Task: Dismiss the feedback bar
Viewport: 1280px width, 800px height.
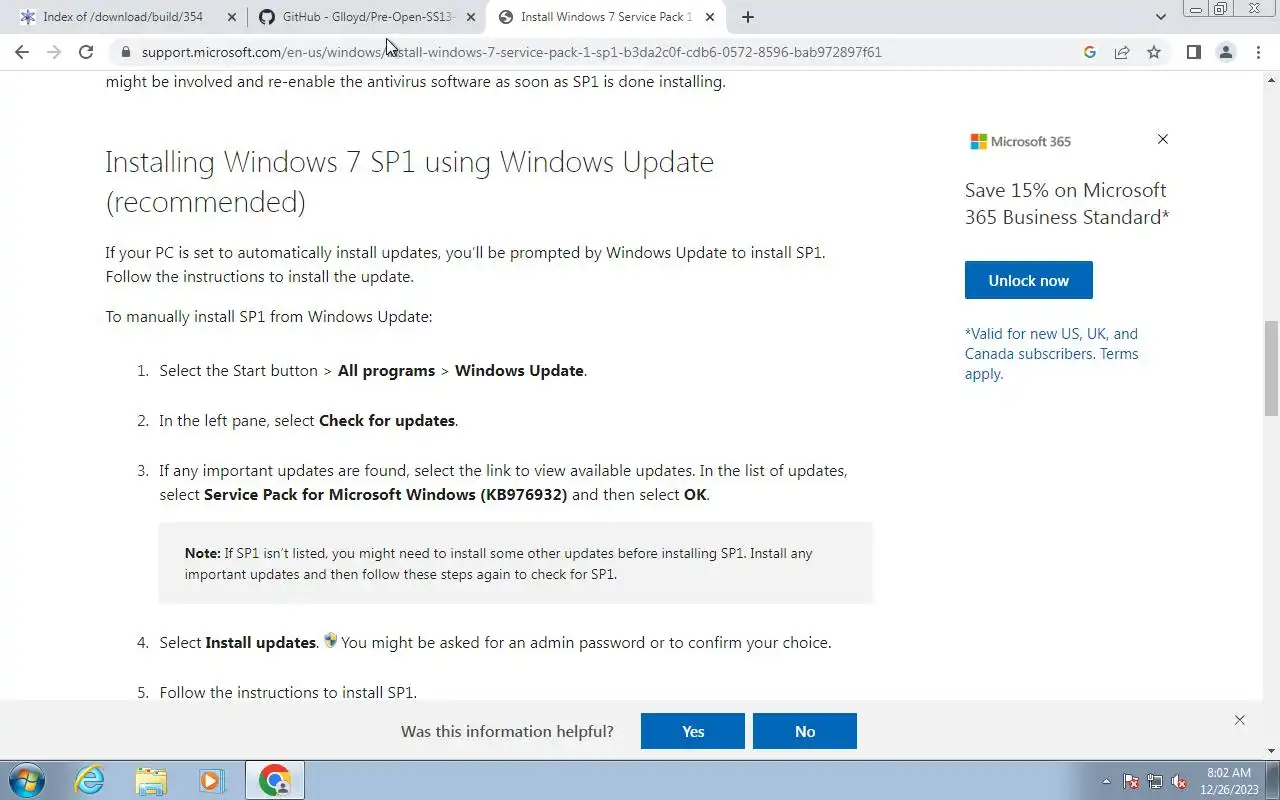Action: click(1239, 720)
